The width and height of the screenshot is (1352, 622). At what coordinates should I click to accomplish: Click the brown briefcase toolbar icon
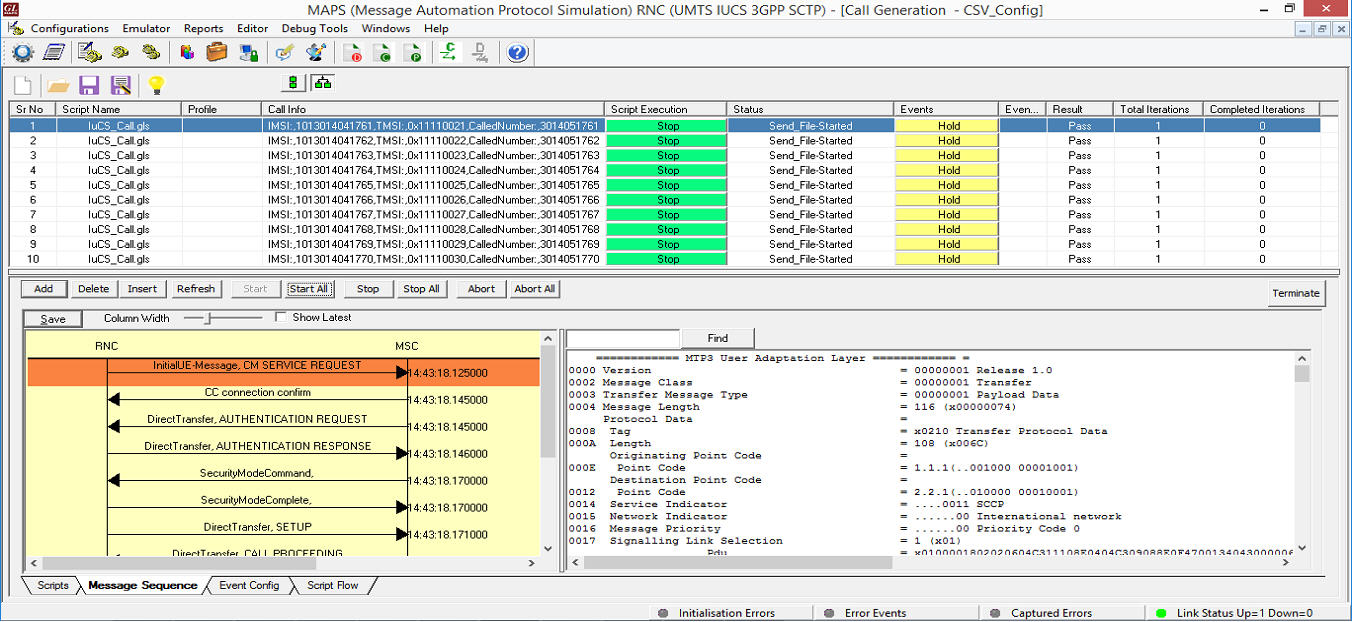pos(217,52)
